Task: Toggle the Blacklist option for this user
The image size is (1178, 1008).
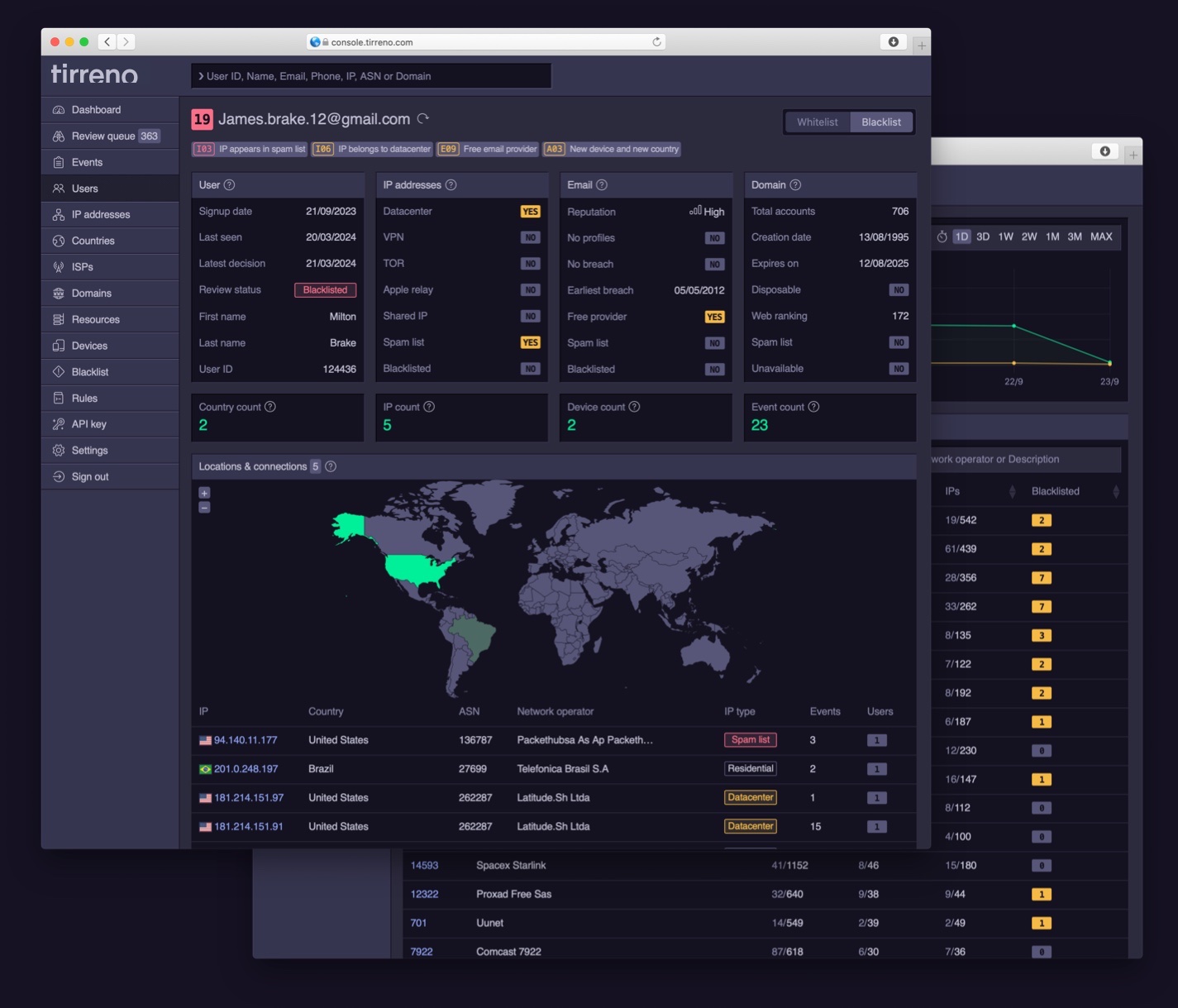Action: [880, 122]
